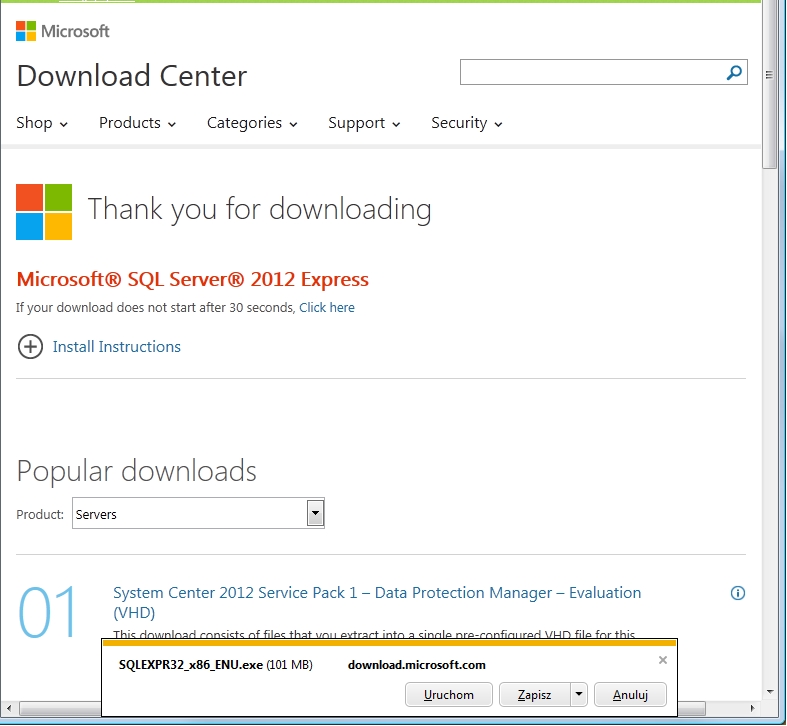Open the Product Servers dropdown
The image size is (787, 726).
coord(198,513)
